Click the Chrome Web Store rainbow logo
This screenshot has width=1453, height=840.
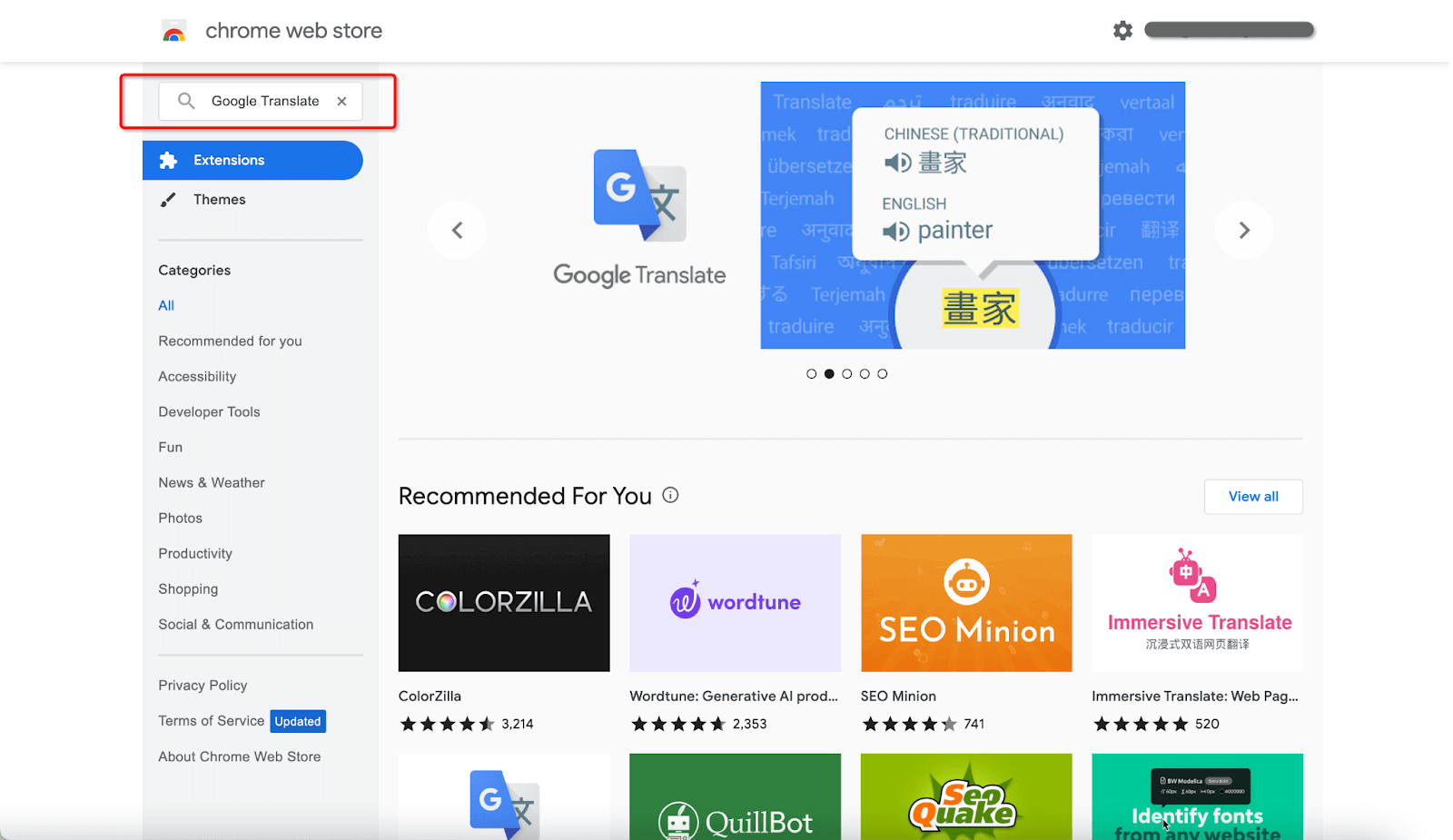point(174,32)
